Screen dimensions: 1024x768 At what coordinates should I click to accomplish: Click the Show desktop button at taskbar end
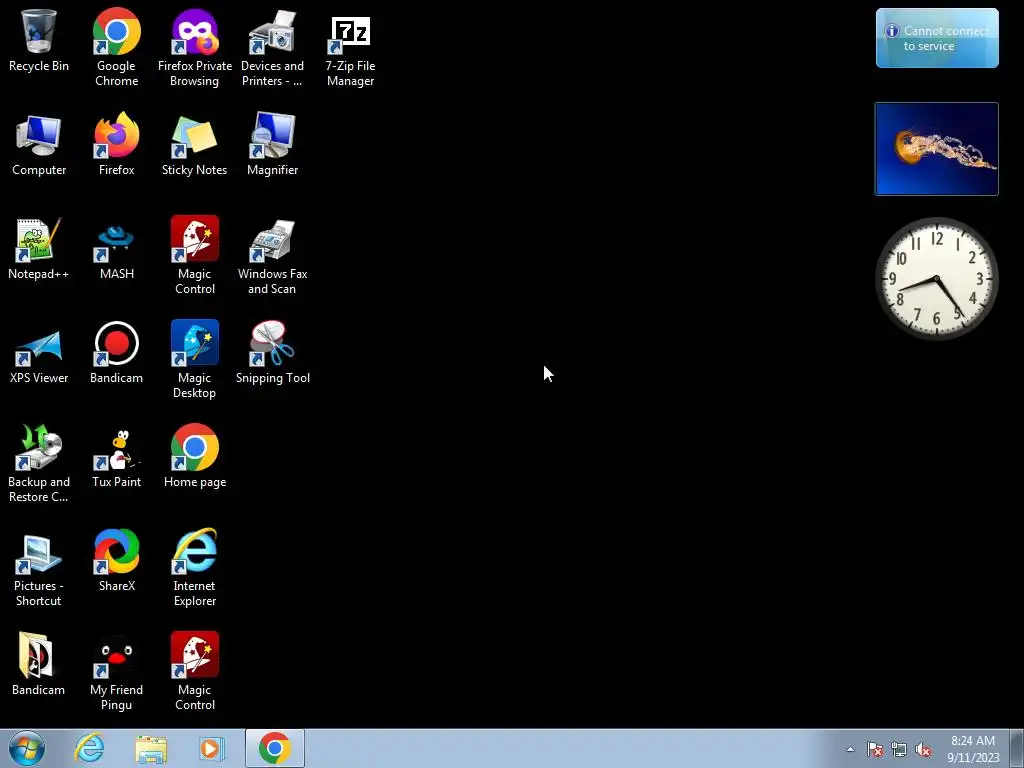tap(1017, 749)
